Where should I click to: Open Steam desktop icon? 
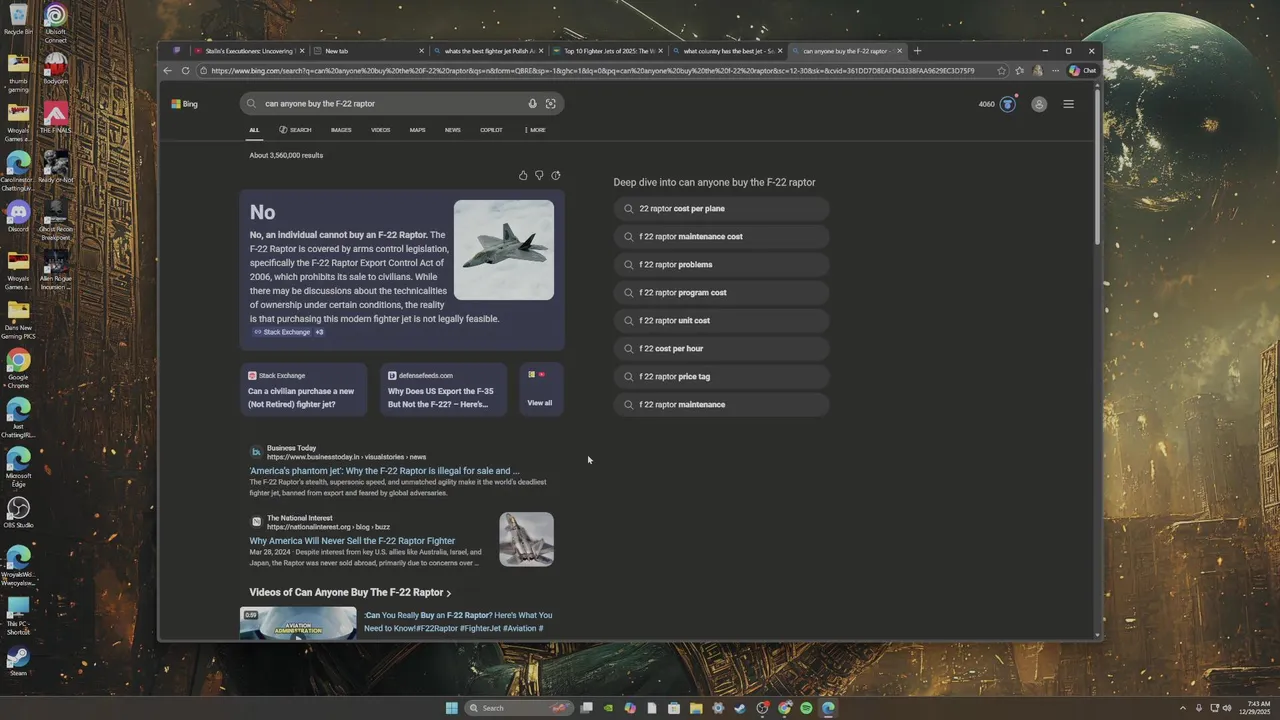[18, 661]
